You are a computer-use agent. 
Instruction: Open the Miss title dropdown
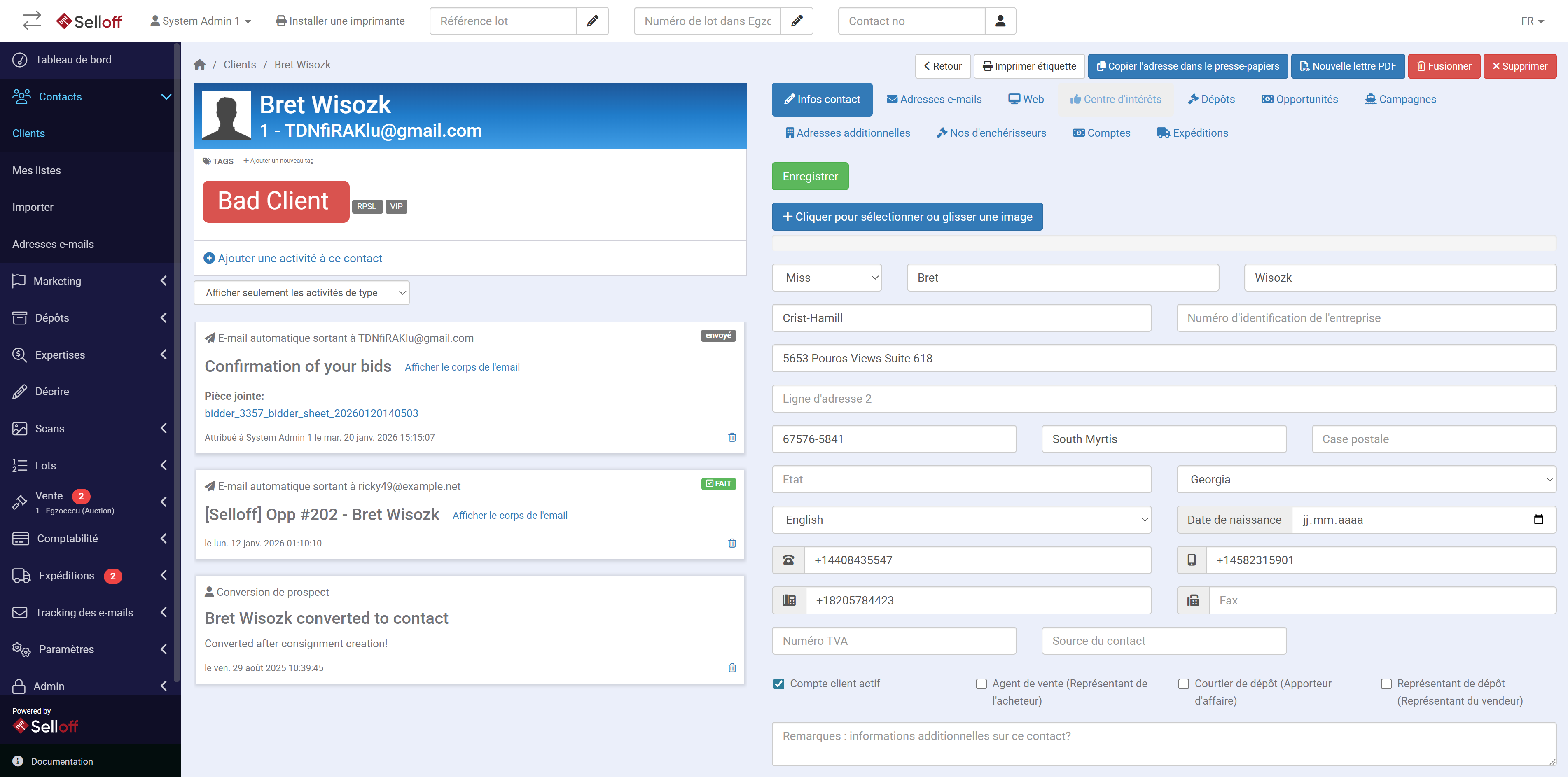[x=826, y=278]
